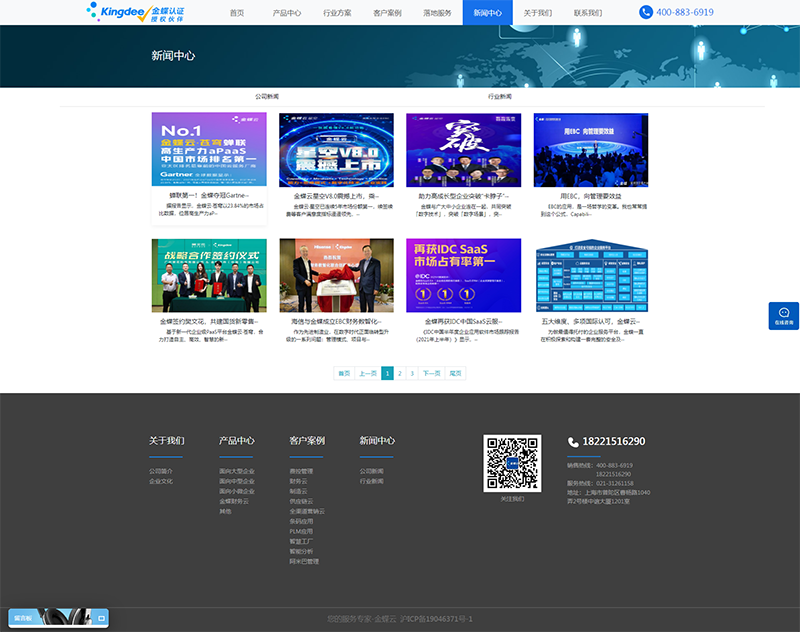The height and width of the screenshot is (632, 800).
Task: Open the footer link 阿米巴管理
Action: (304, 562)
